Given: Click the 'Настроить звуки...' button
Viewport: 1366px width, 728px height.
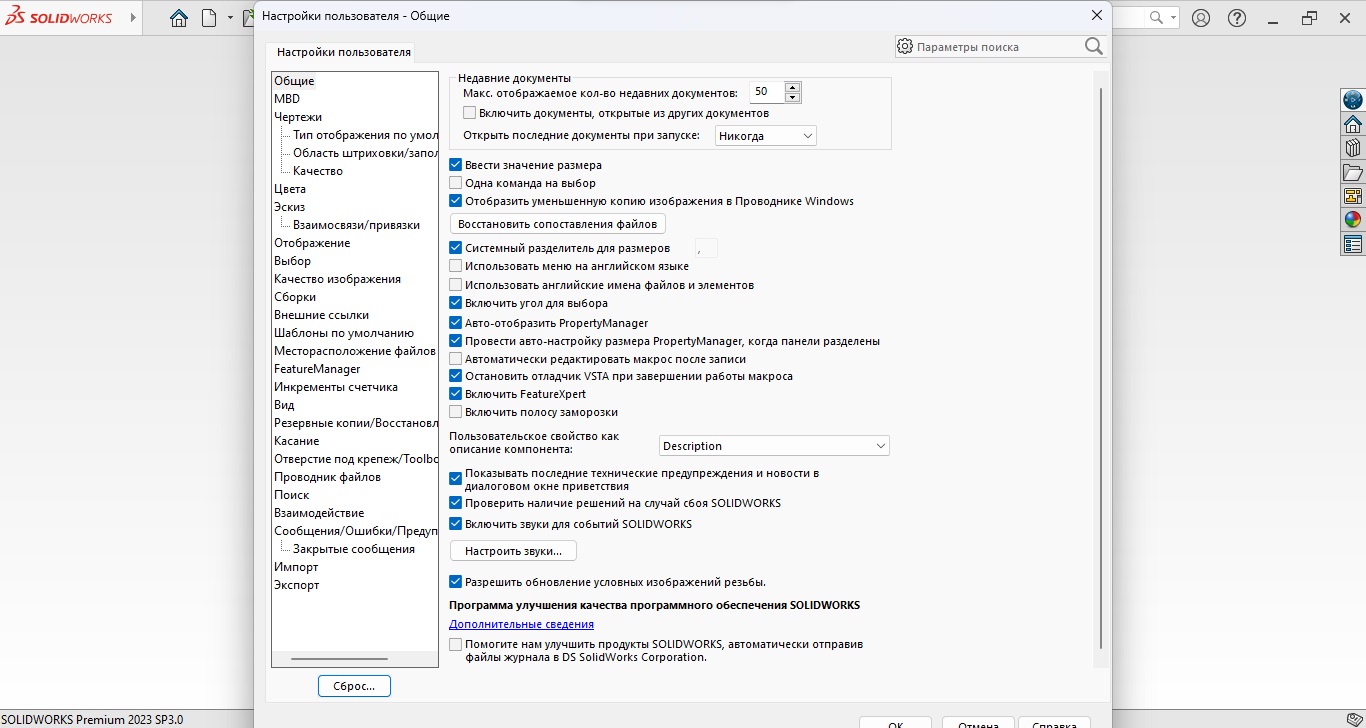Looking at the screenshot, I should [x=514, y=551].
